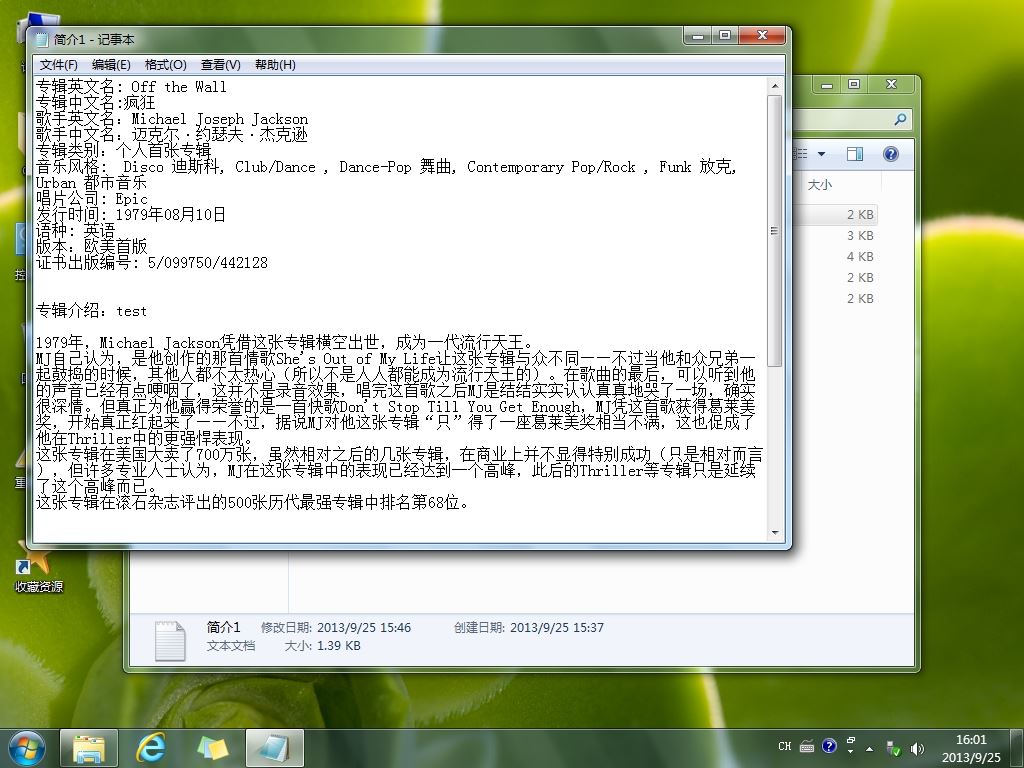Toggle the preview pane icon in Explorer
1024x768 pixels.
854,154
